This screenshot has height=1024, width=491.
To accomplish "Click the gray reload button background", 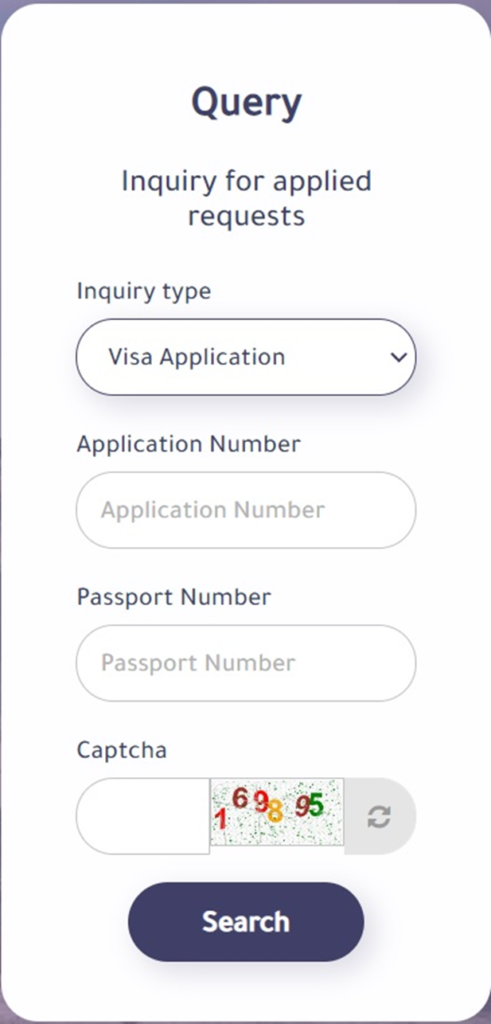I will [x=380, y=816].
